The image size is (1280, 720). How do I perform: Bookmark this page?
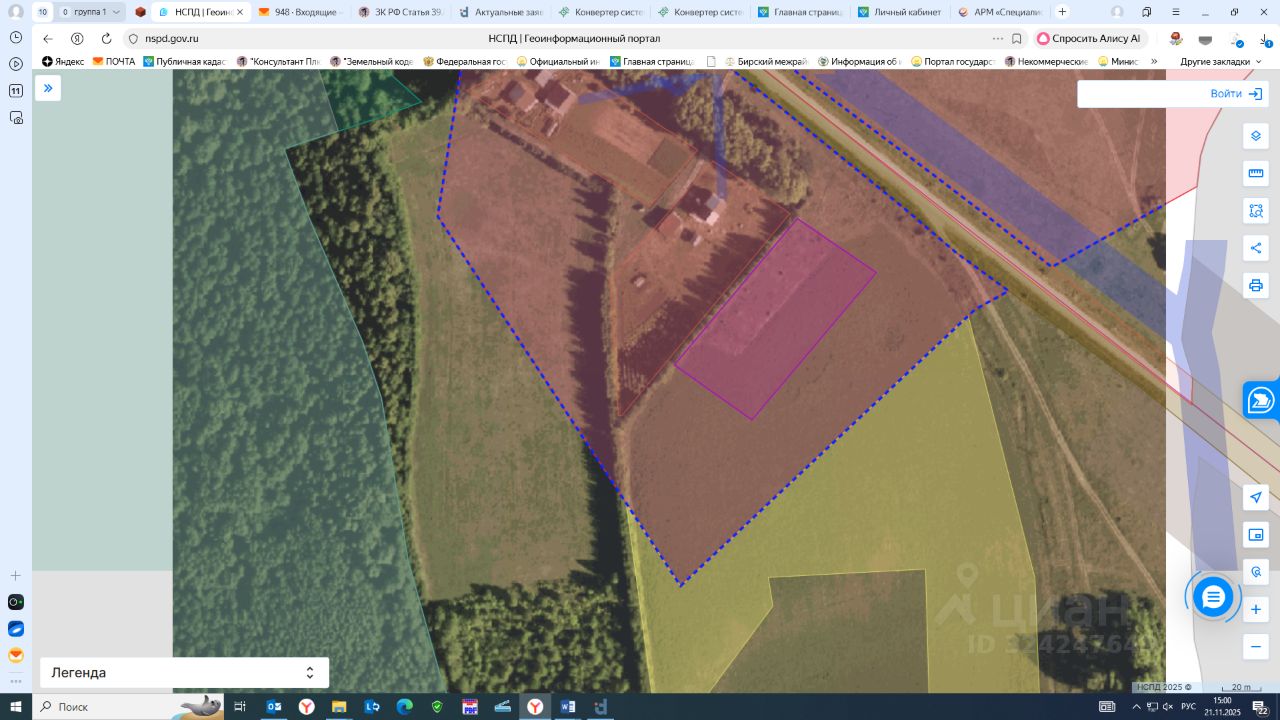(1017, 38)
